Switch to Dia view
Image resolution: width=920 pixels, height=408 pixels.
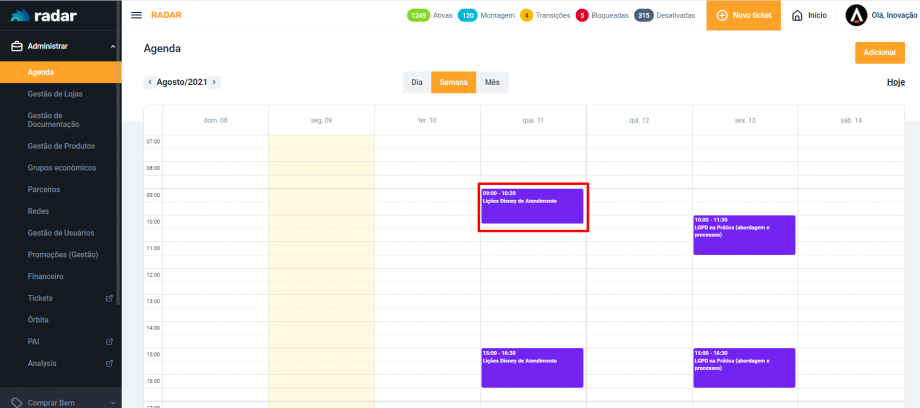pyautogui.click(x=417, y=82)
